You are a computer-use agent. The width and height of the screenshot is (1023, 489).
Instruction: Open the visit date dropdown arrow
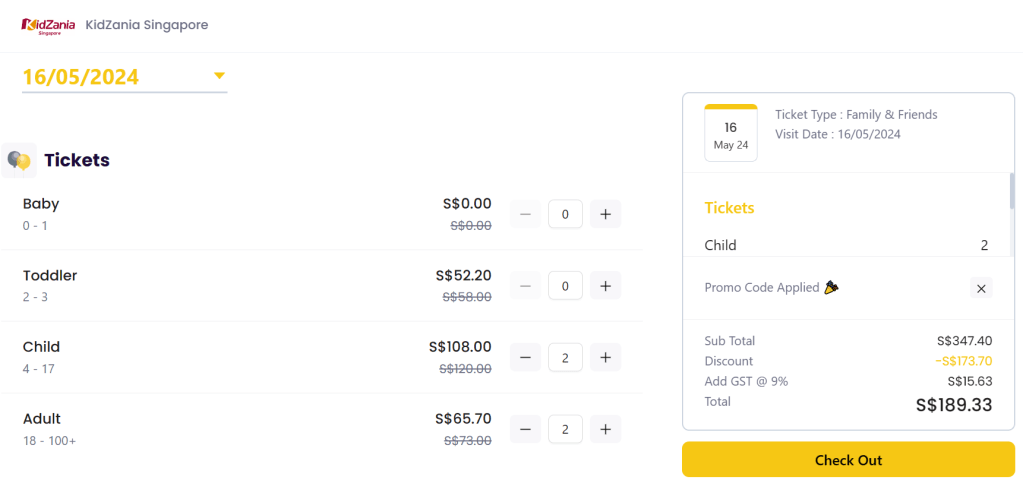click(220, 75)
